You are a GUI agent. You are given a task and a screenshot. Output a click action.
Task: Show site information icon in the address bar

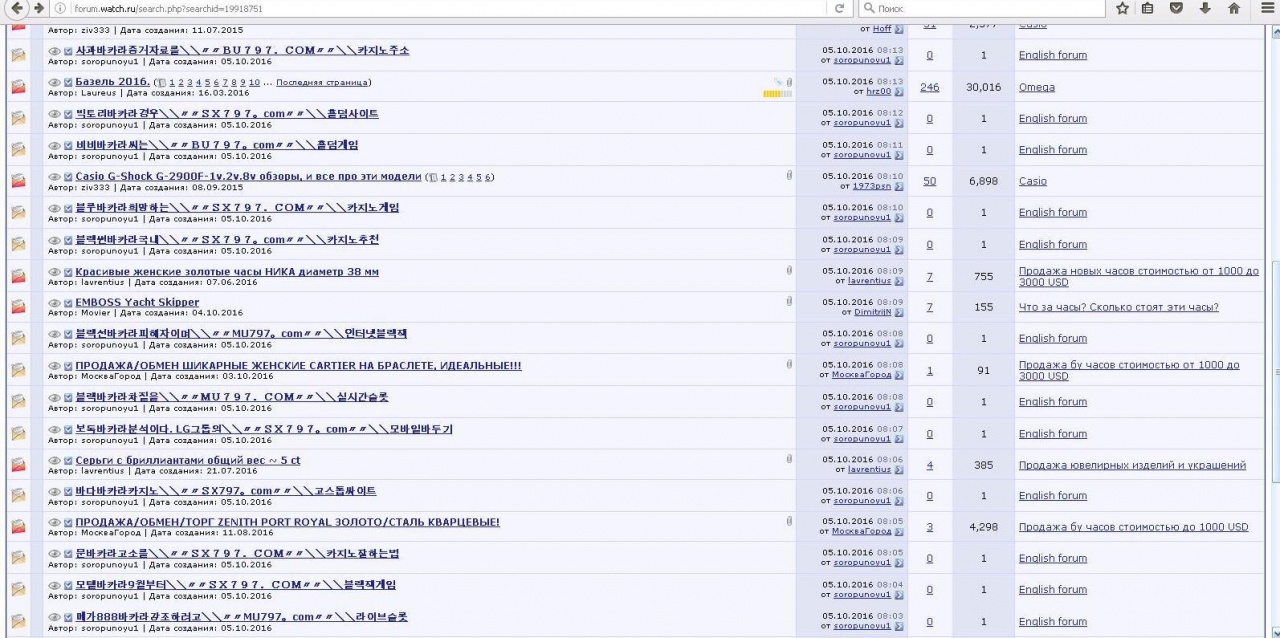61,8
